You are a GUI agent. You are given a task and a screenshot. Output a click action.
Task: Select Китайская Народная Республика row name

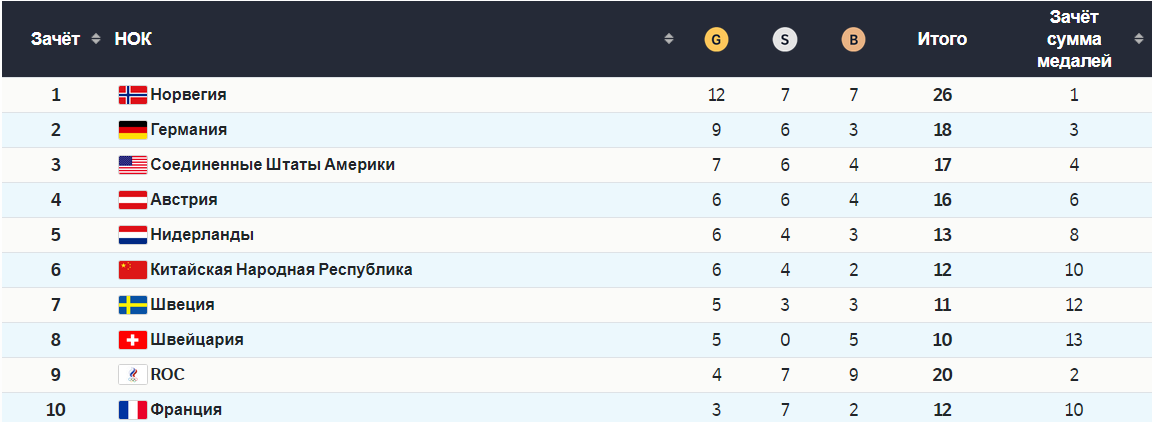click(281, 270)
